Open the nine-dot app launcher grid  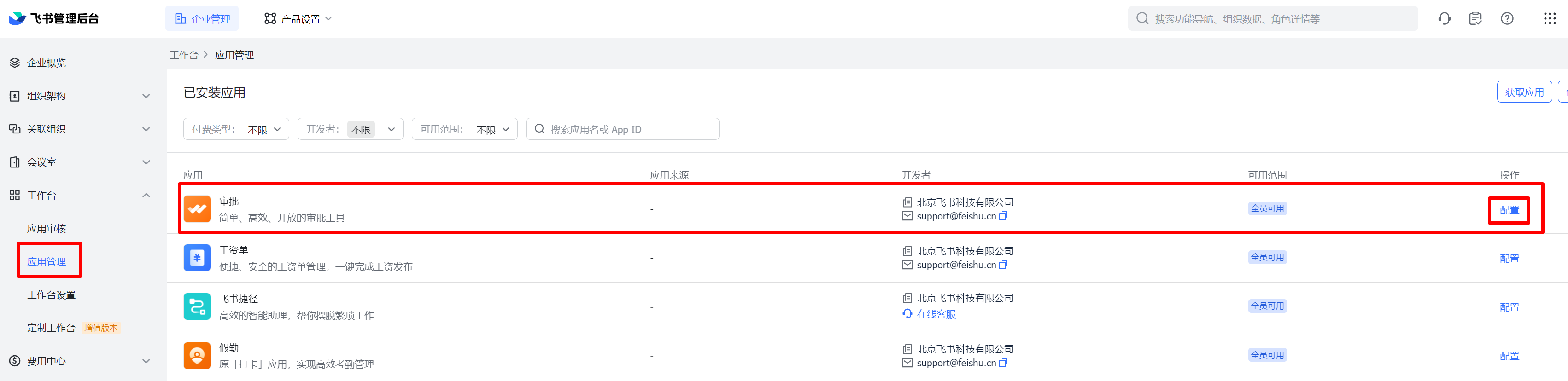point(1550,19)
